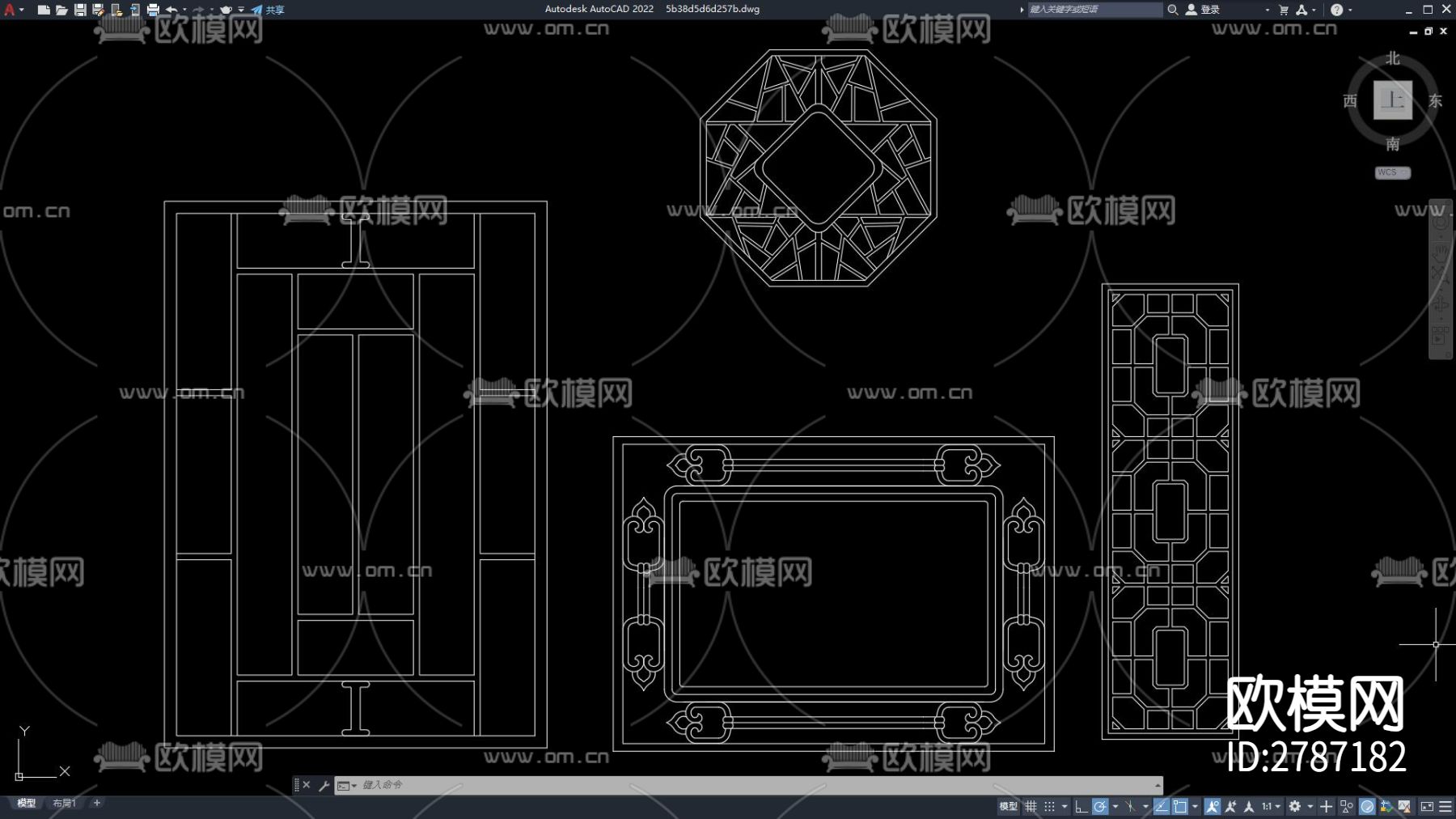The width and height of the screenshot is (1456, 819).
Task: Click the 上 top face of the ViewCube
Action: click(1393, 100)
